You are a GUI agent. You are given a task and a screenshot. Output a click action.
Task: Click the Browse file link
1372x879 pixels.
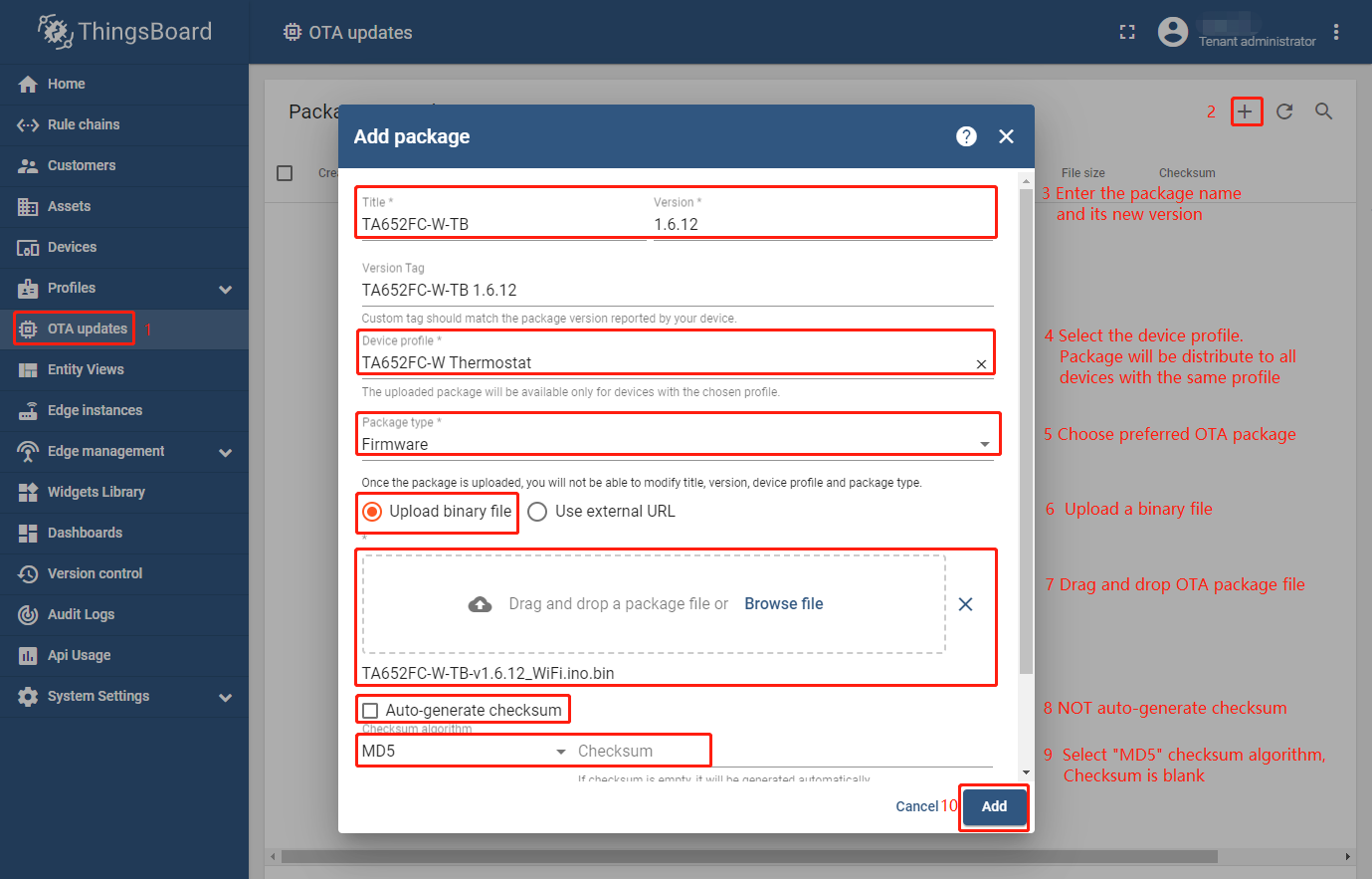point(784,604)
